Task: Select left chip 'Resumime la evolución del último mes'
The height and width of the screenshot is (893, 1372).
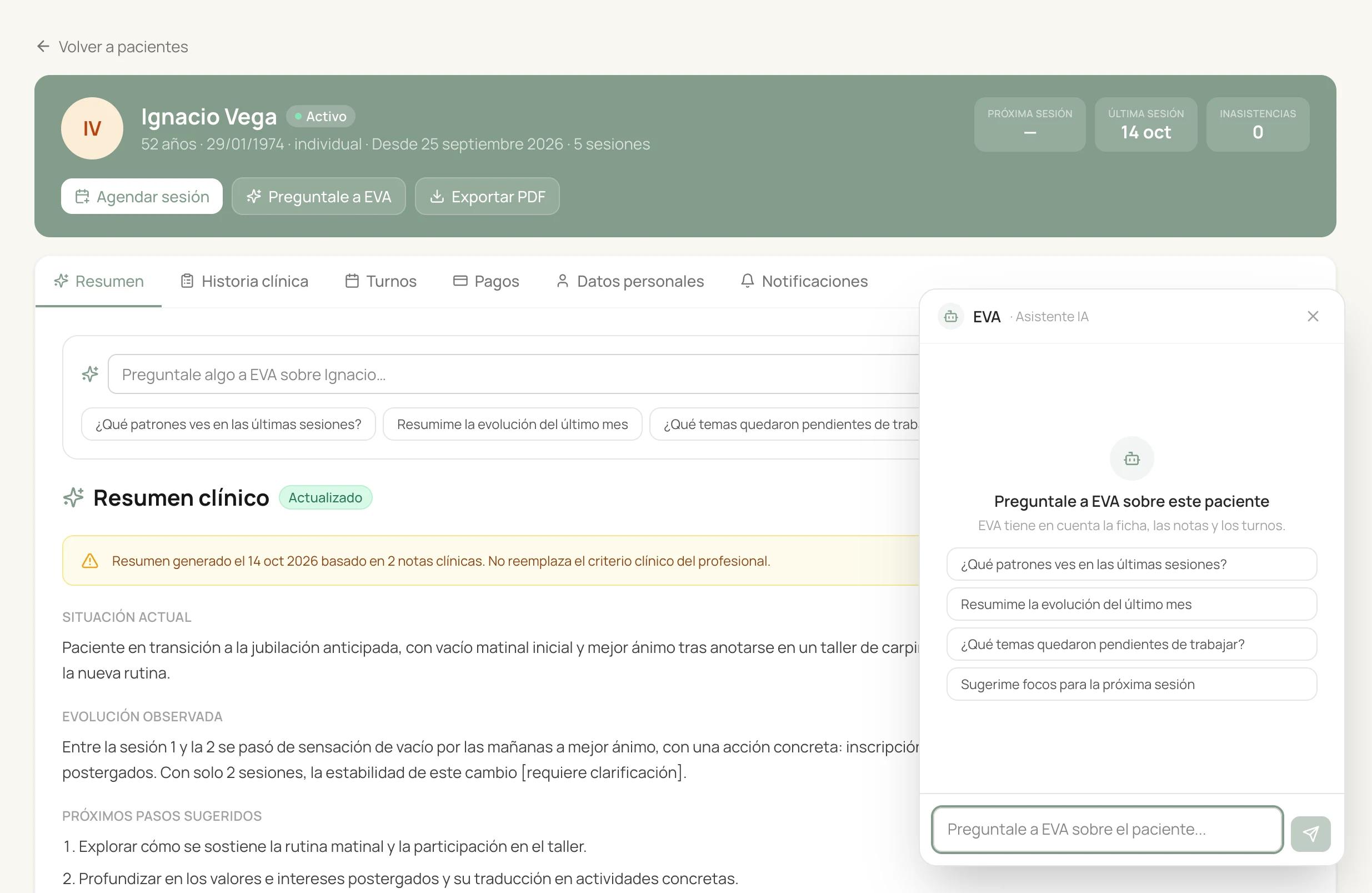Action: click(513, 424)
